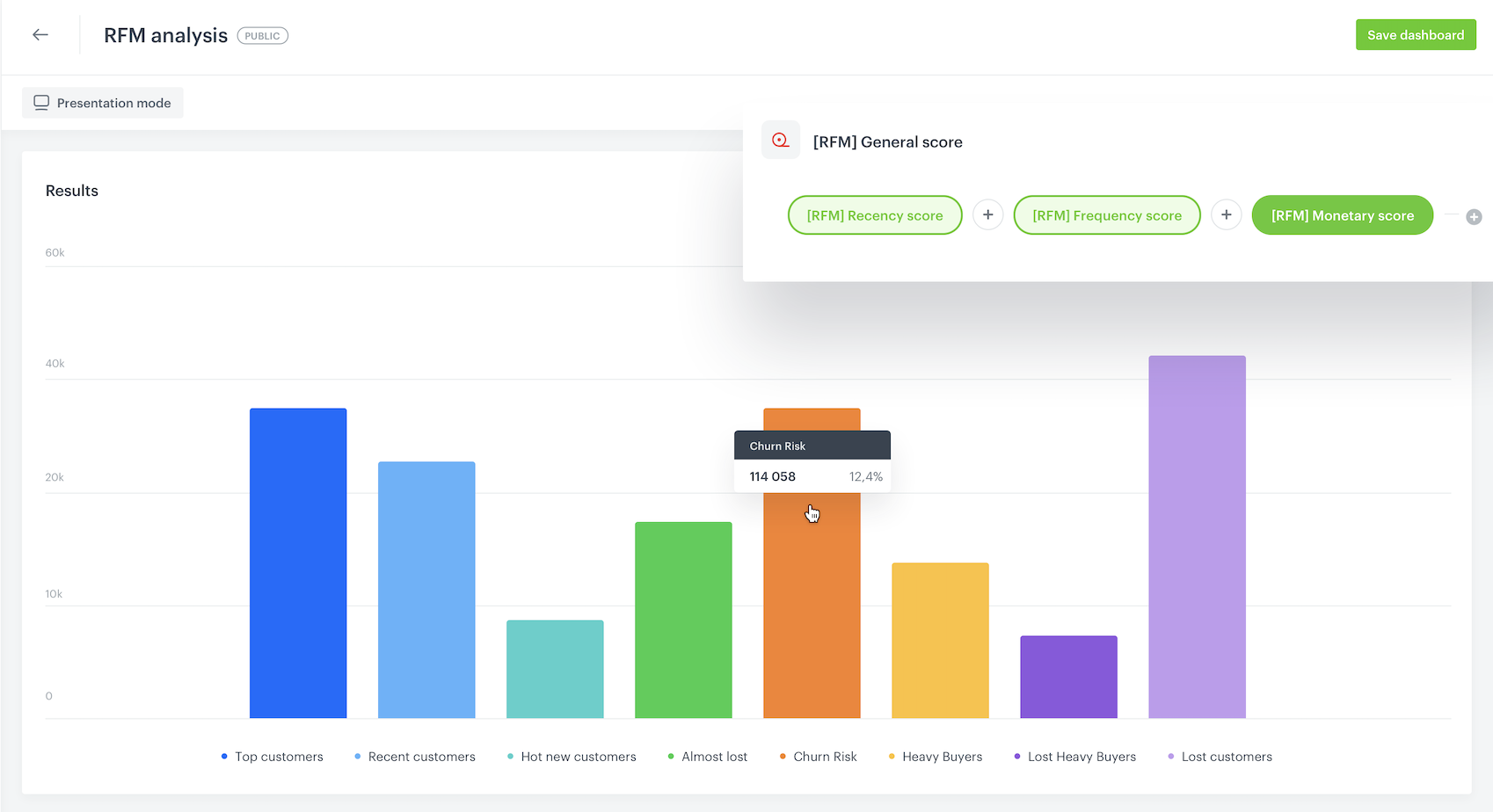Viewport: 1493px width, 812px height.
Task: Select the [RFM] Frequency score pill
Action: [1107, 214]
